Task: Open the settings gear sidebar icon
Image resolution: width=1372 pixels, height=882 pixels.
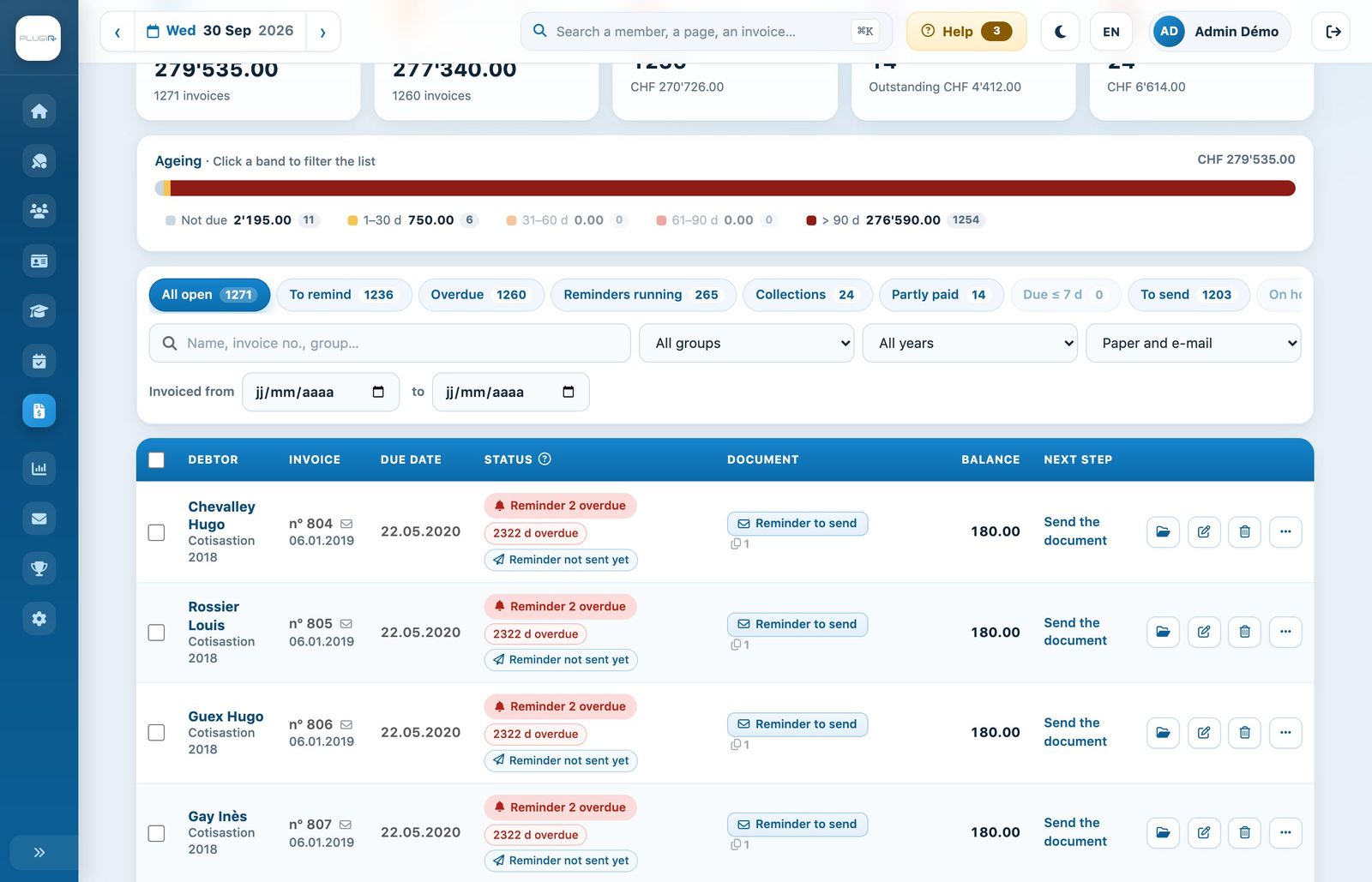Action: coord(39,618)
